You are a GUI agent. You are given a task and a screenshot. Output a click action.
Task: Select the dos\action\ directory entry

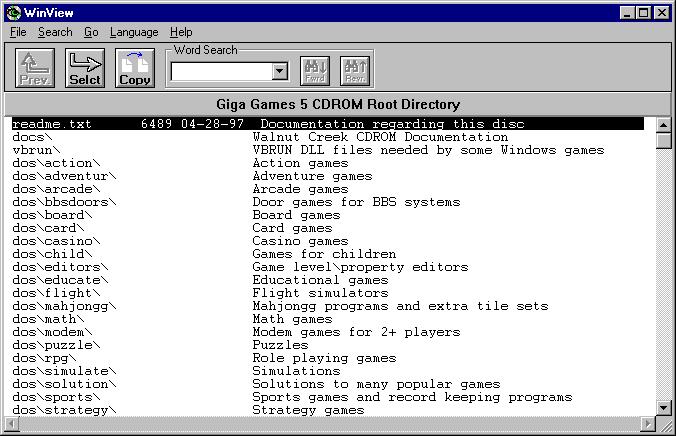(x=57, y=163)
